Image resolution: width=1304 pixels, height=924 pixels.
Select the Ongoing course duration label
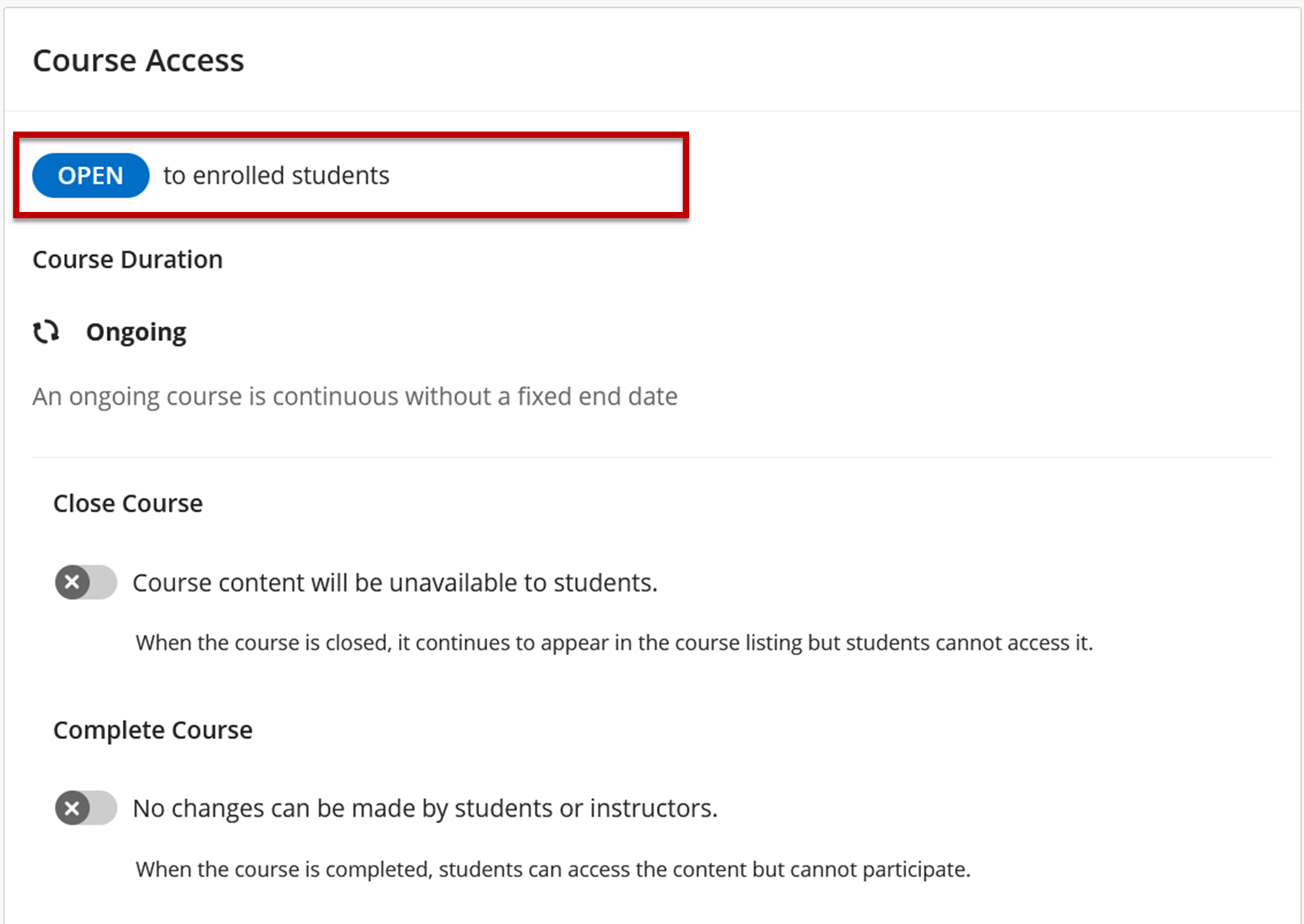(136, 332)
